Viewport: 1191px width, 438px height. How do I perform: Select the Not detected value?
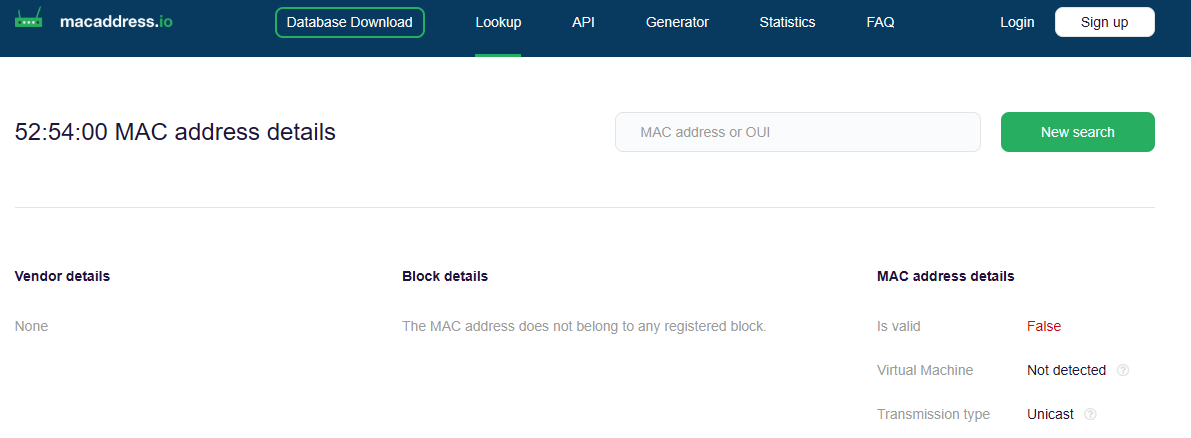tap(1066, 370)
